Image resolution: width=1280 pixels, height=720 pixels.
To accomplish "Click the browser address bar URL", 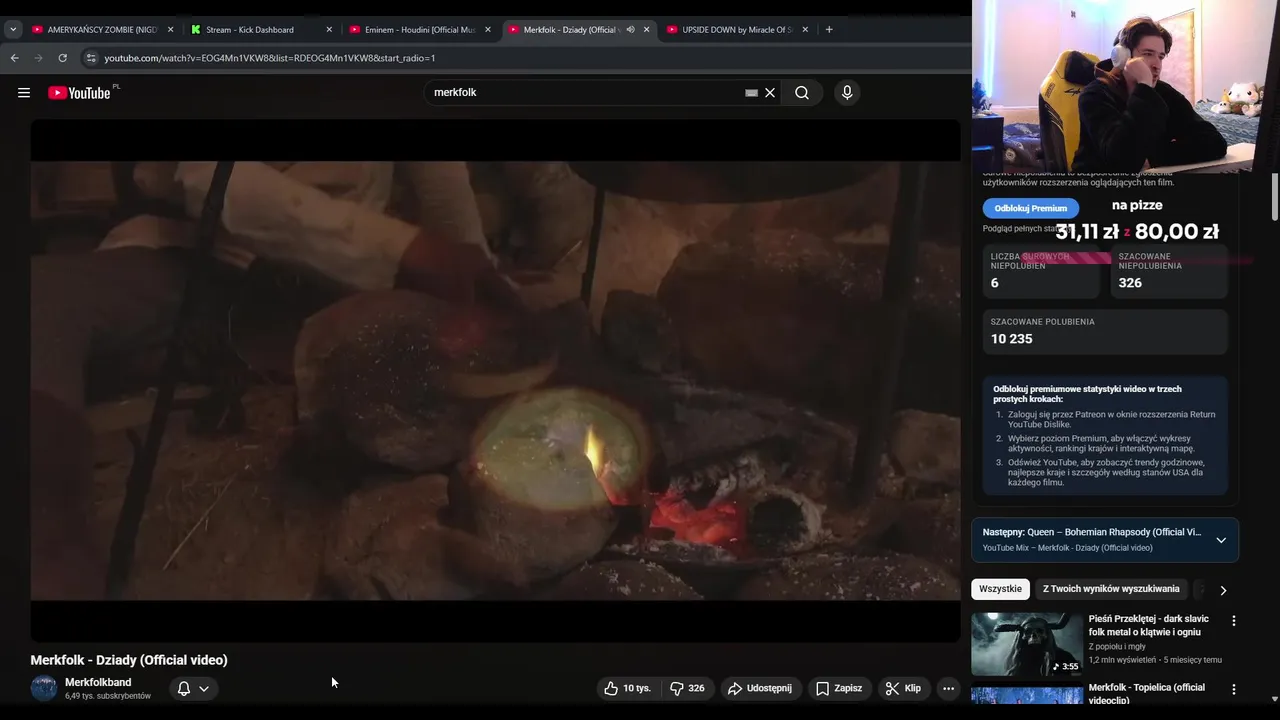I will 270,58.
